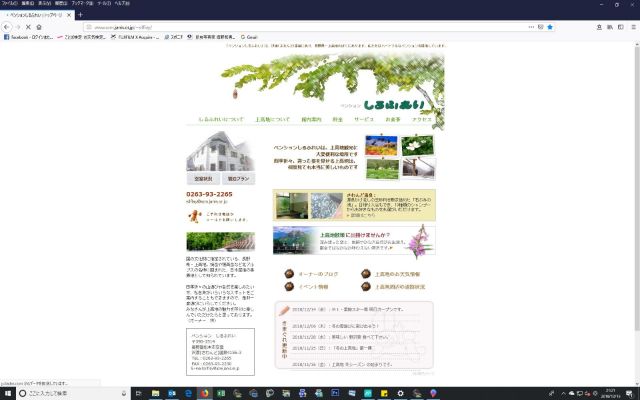The height and width of the screenshot is (400, 640).
Task: Click the 空室状況 button under building photo
Action: [201, 178]
